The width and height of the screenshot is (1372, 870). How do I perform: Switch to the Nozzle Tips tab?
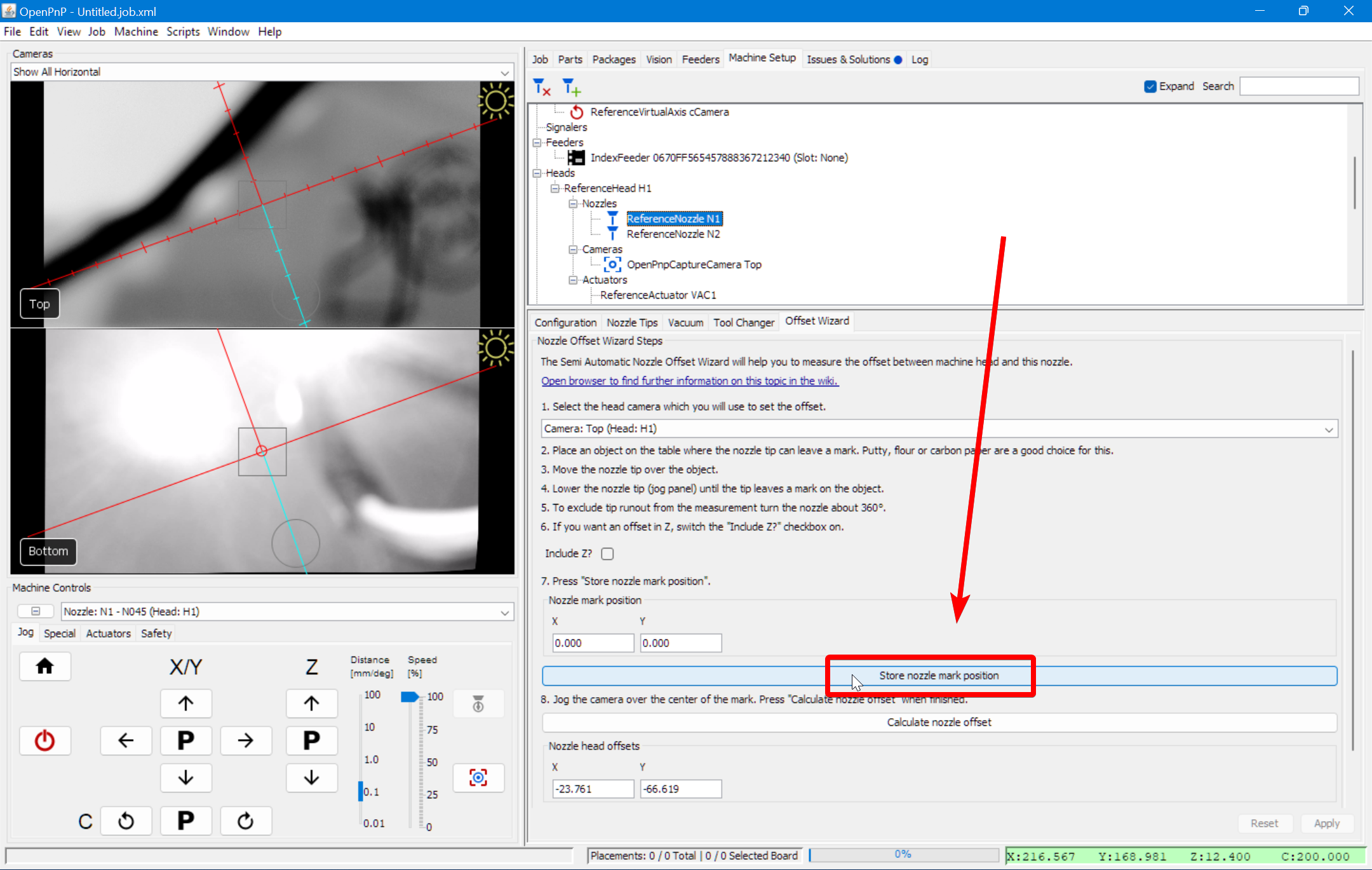point(631,322)
